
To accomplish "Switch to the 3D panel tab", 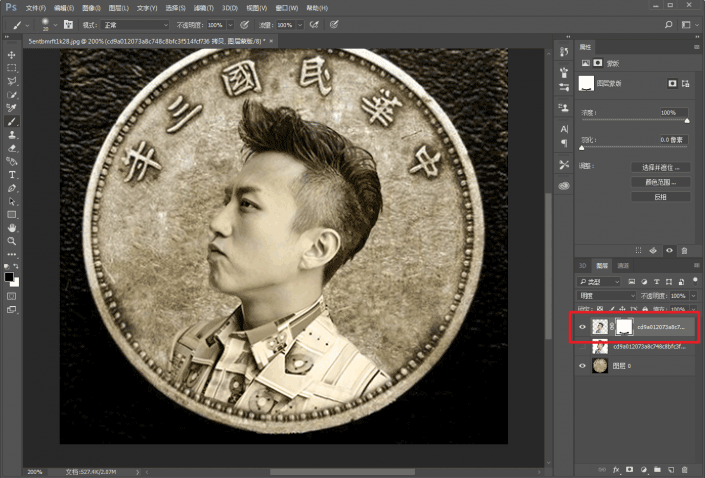I will pyautogui.click(x=583, y=265).
